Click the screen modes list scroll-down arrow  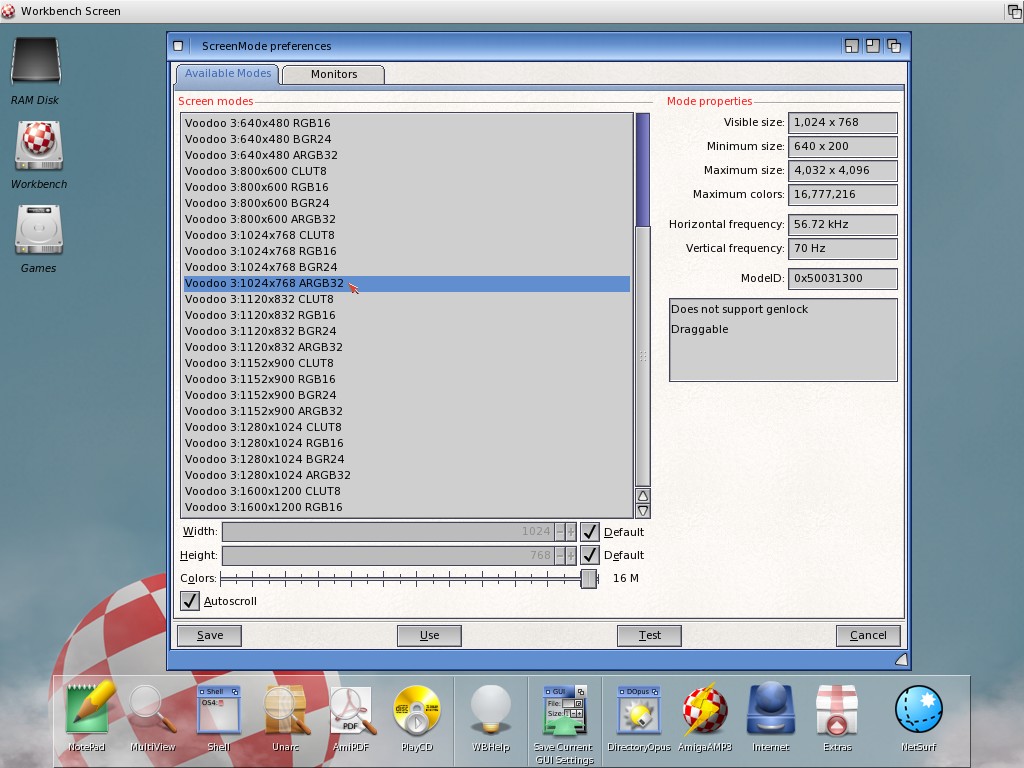(x=643, y=511)
